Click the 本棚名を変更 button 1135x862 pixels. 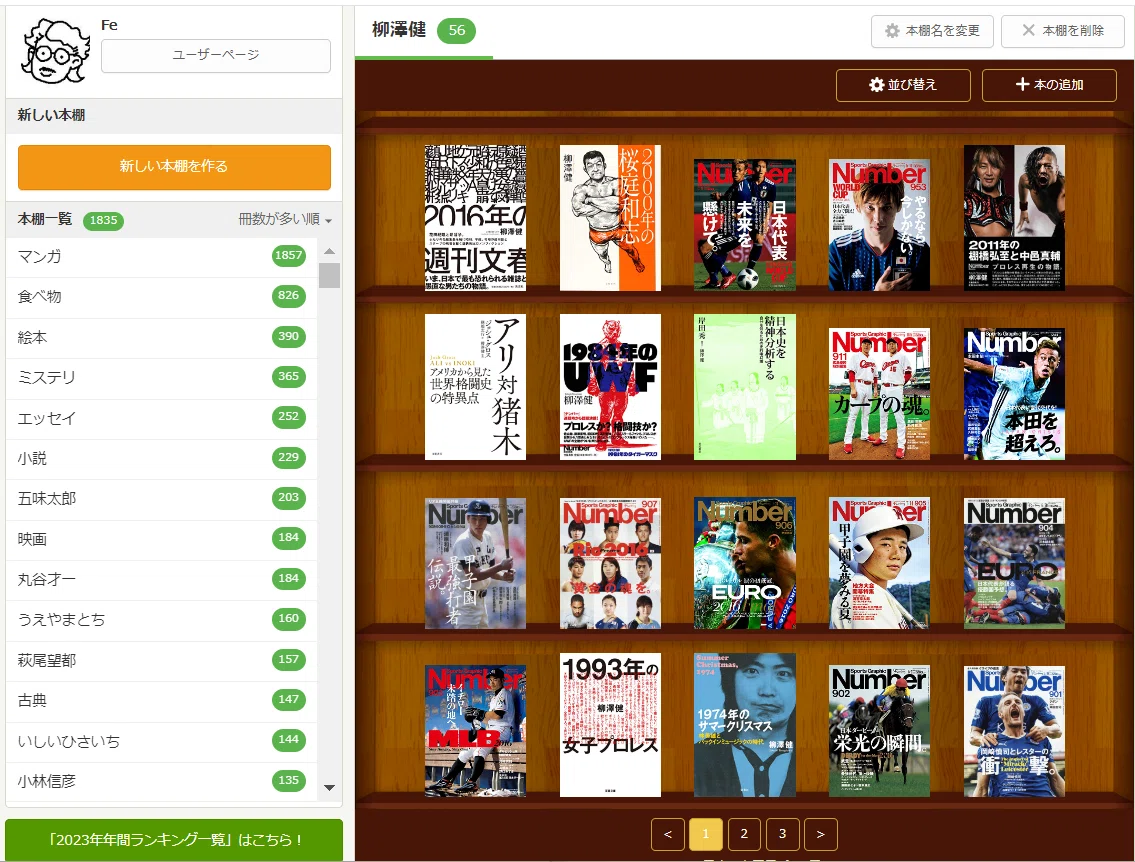point(932,31)
